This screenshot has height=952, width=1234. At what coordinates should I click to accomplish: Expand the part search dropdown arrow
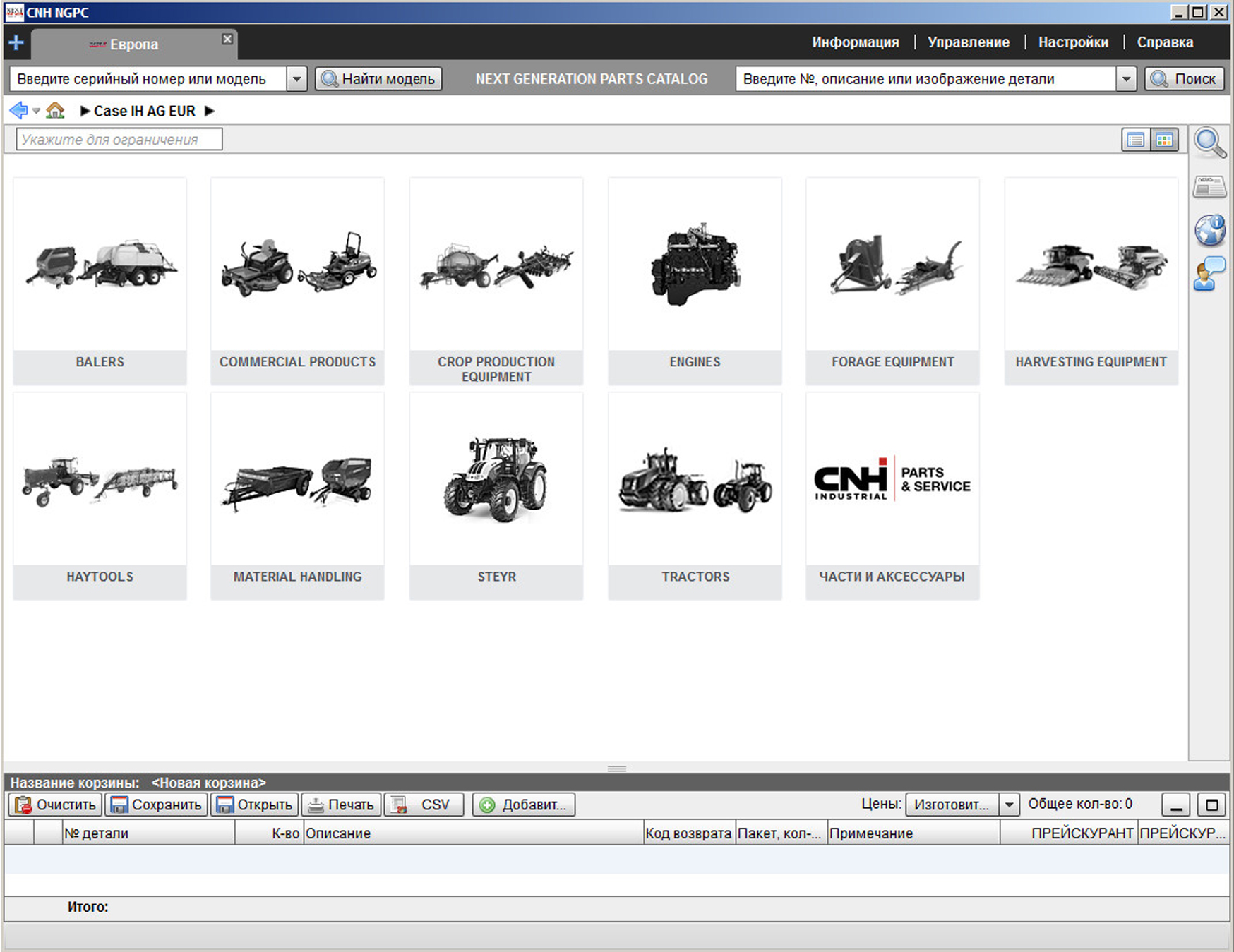pos(1126,79)
